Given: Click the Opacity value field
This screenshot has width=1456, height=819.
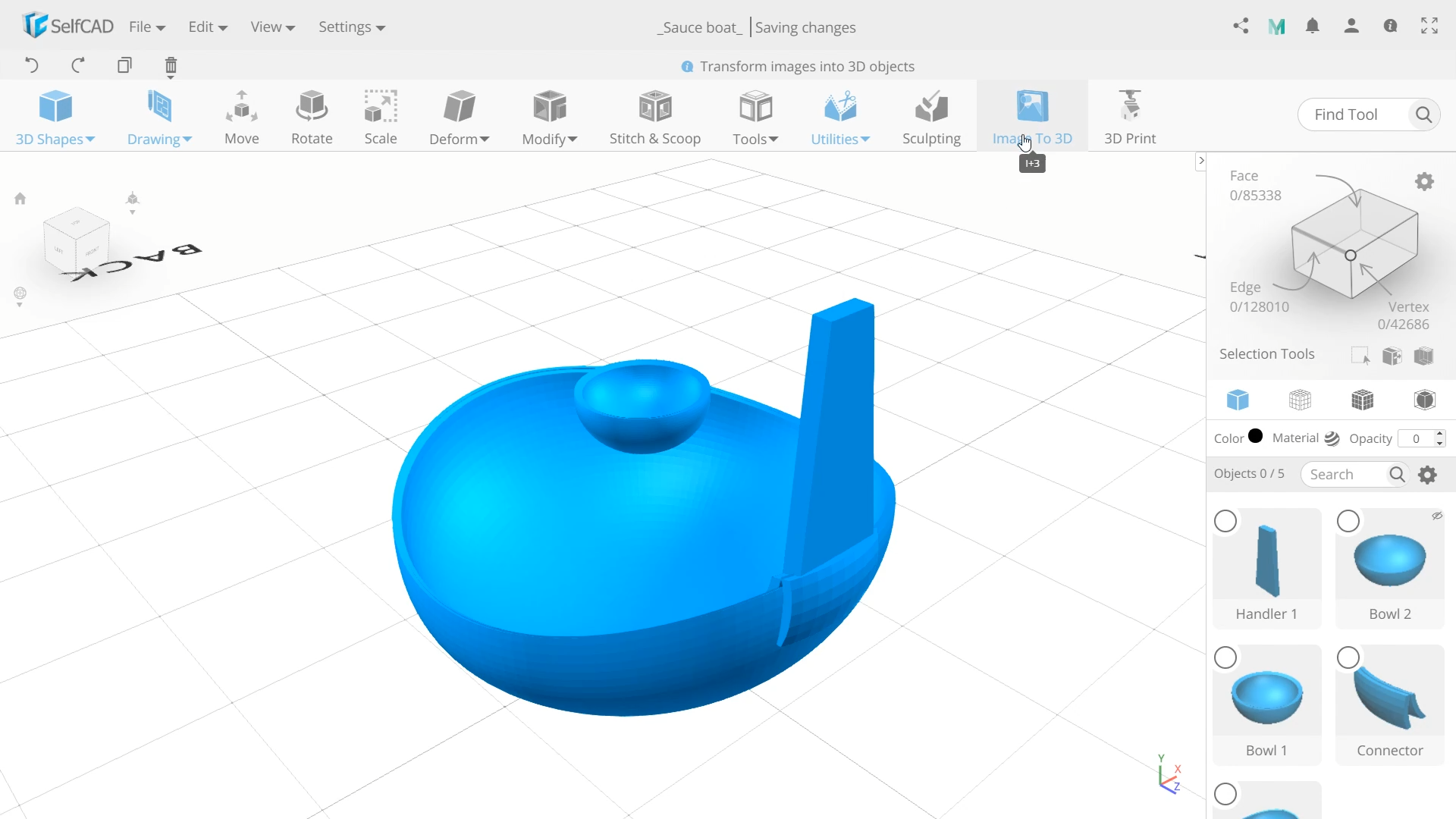Looking at the screenshot, I should click(x=1416, y=438).
